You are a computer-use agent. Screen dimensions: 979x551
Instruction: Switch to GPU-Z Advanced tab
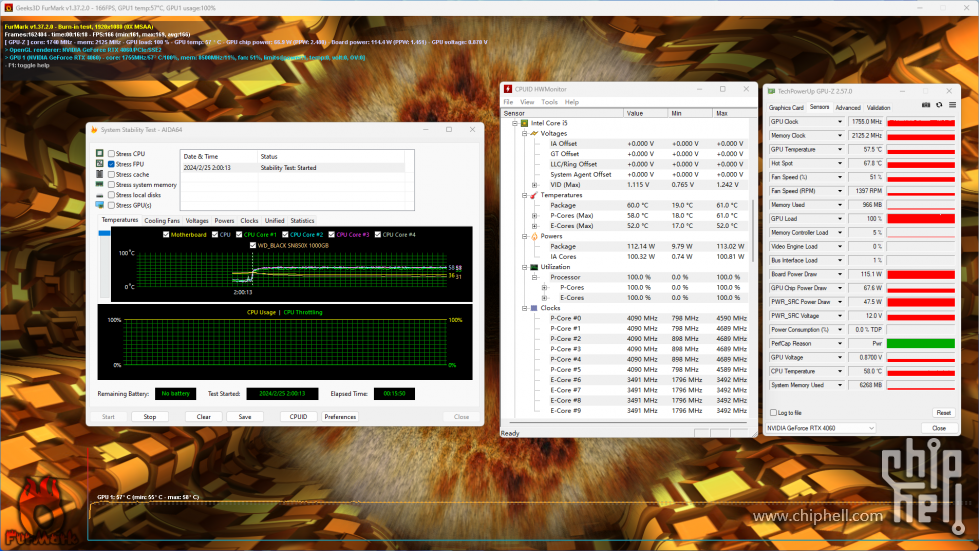click(848, 108)
